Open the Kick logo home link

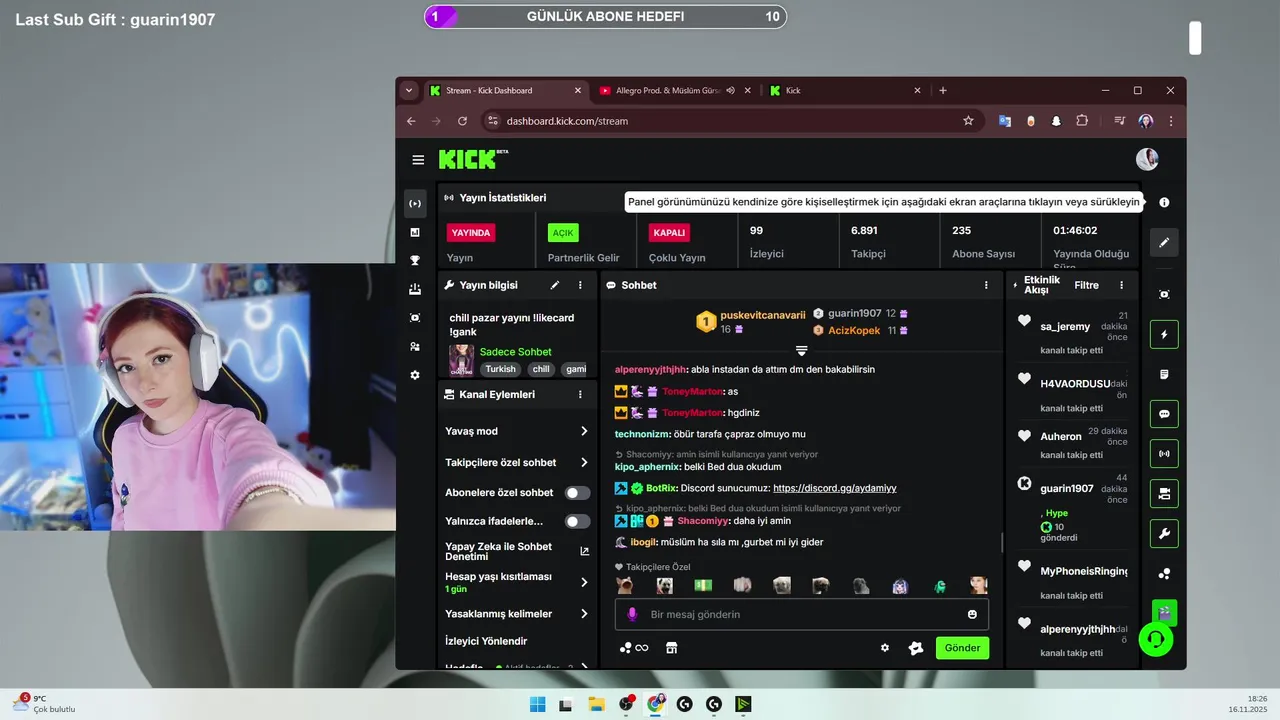coord(473,159)
